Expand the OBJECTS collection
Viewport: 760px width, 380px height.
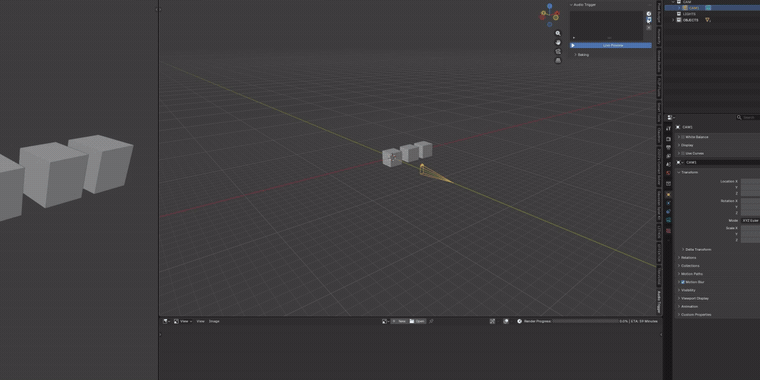[x=673, y=20]
